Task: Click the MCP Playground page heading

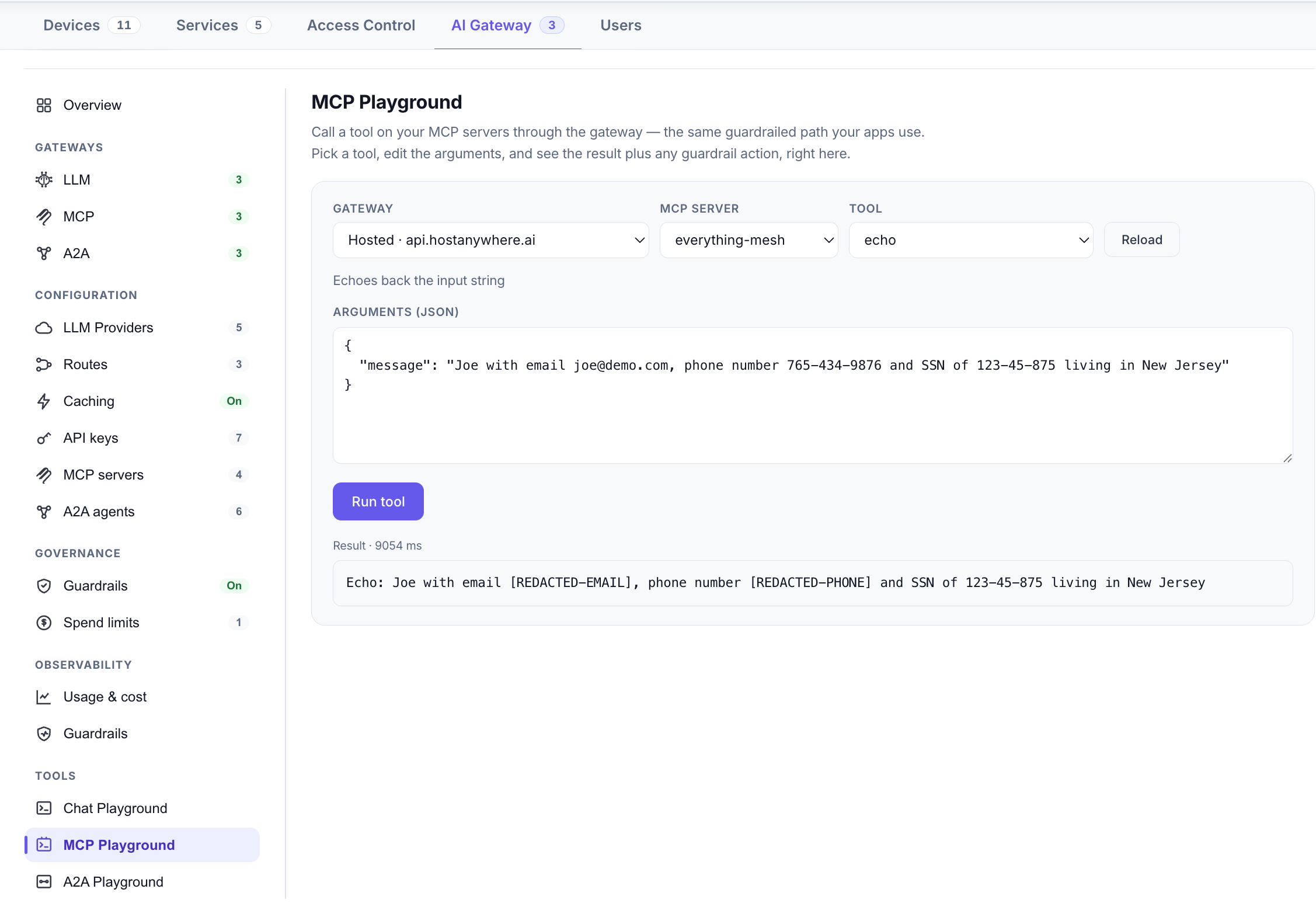Action: pyautogui.click(x=387, y=102)
